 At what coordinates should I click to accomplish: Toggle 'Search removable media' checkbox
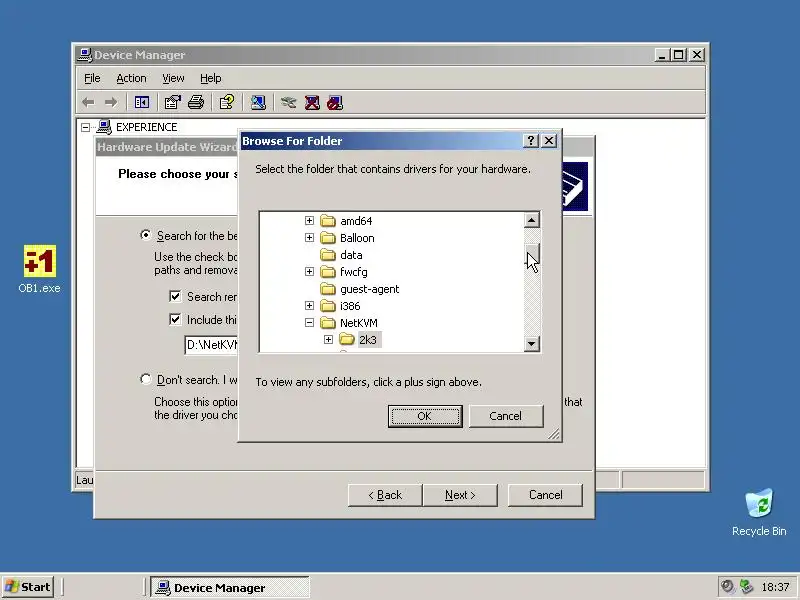pos(175,296)
